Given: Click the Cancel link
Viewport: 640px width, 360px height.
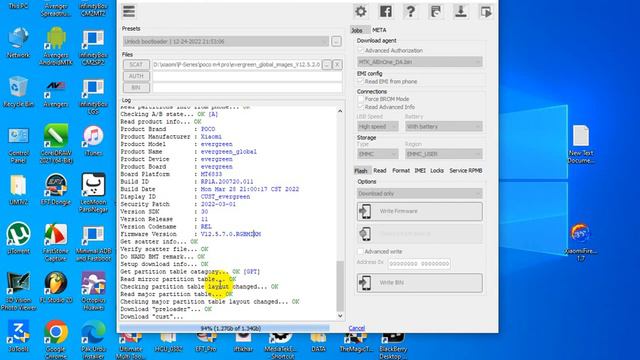Looking at the screenshot, I should point(357,328).
